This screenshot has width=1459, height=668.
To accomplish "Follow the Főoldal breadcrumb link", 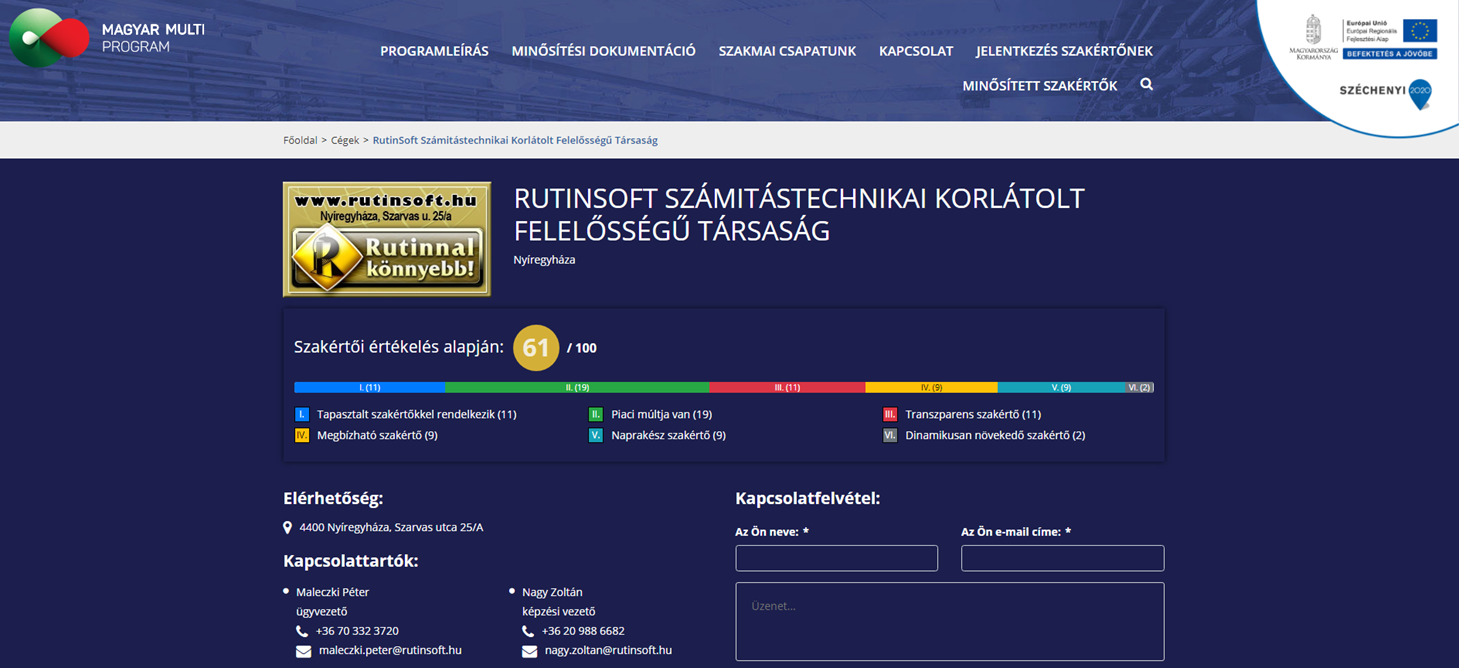I will (x=300, y=140).
